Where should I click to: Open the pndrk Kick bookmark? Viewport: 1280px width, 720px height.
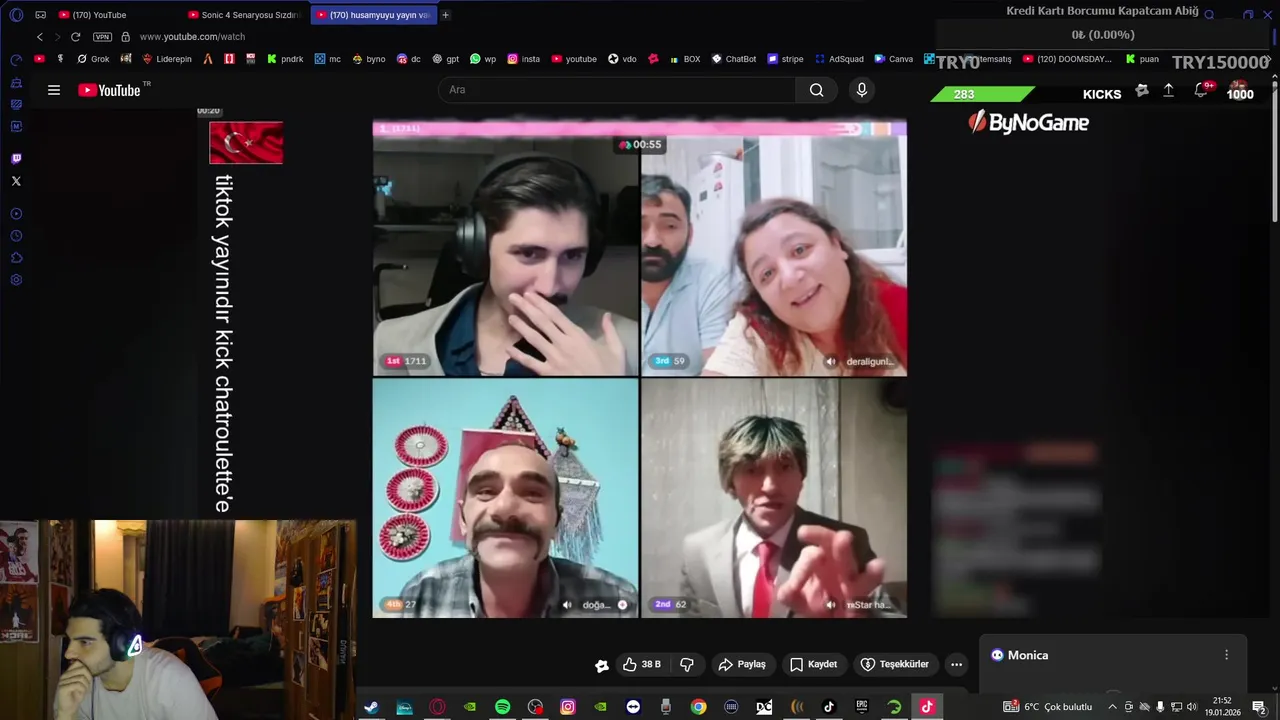[x=285, y=59]
